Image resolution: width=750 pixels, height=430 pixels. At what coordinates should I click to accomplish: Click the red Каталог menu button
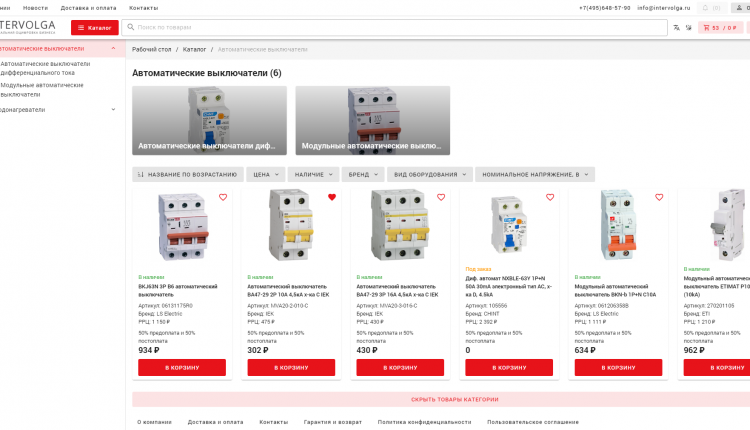tap(93, 28)
